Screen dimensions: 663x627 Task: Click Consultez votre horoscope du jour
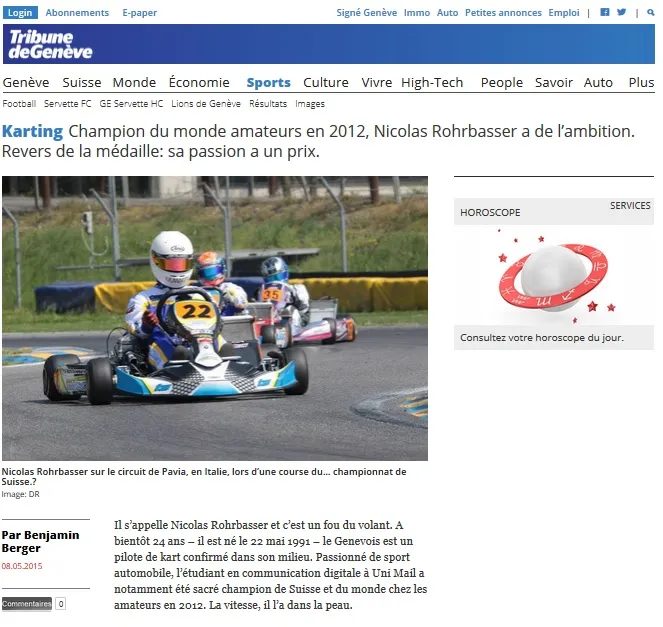pyautogui.click(x=542, y=338)
